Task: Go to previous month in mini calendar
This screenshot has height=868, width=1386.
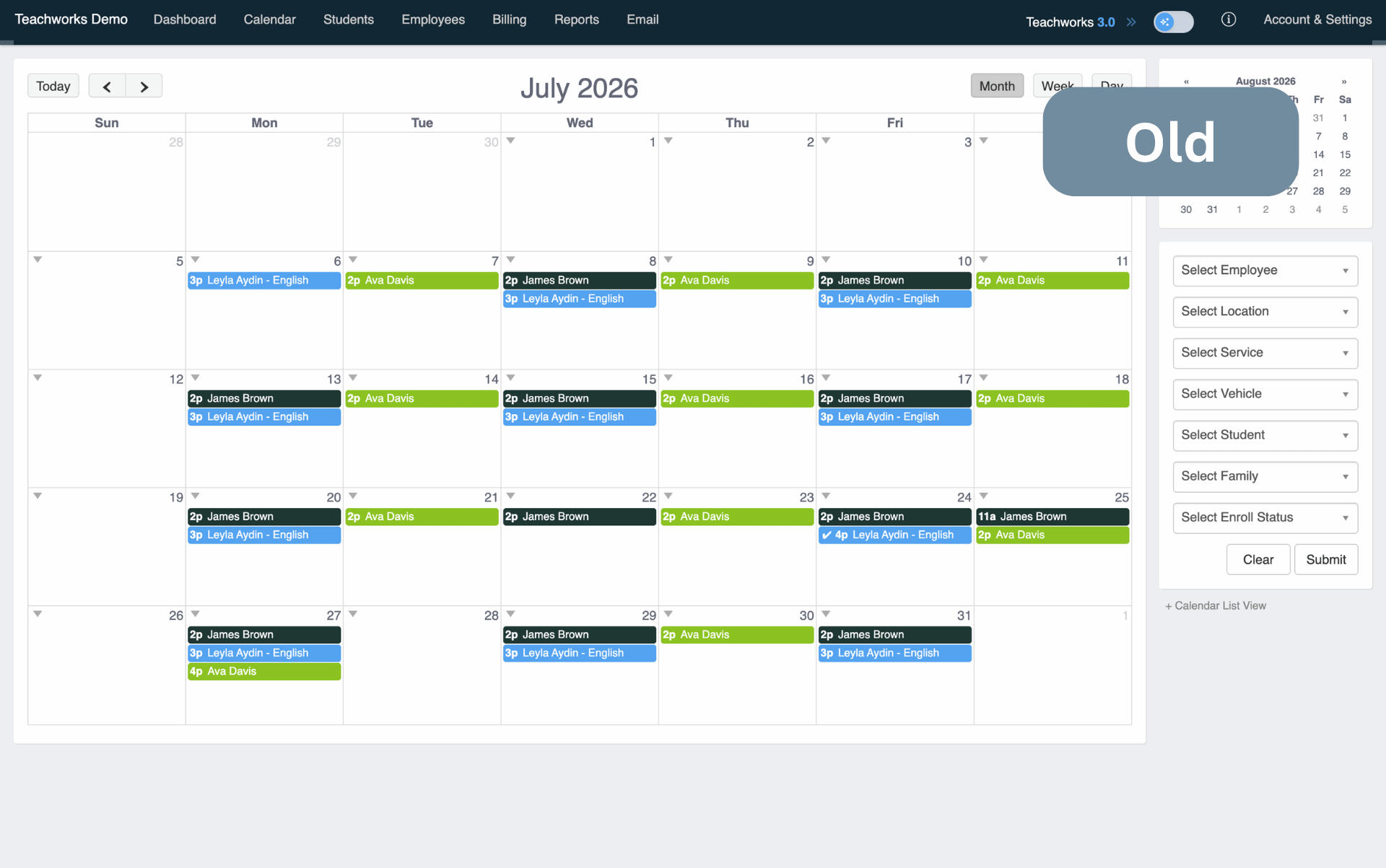Action: coord(1186,82)
